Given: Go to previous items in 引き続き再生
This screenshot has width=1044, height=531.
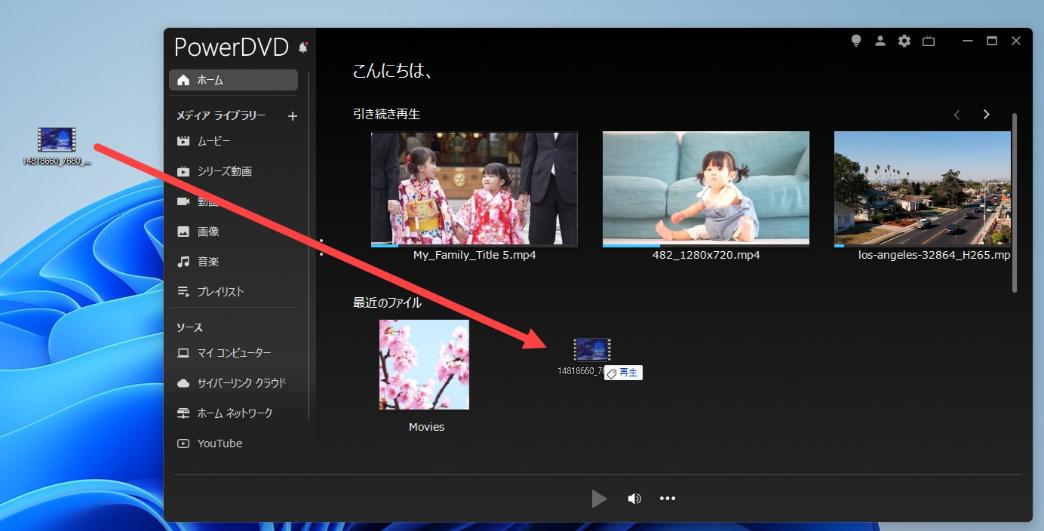Looking at the screenshot, I should pyautogui.click(x=957, y=114).
